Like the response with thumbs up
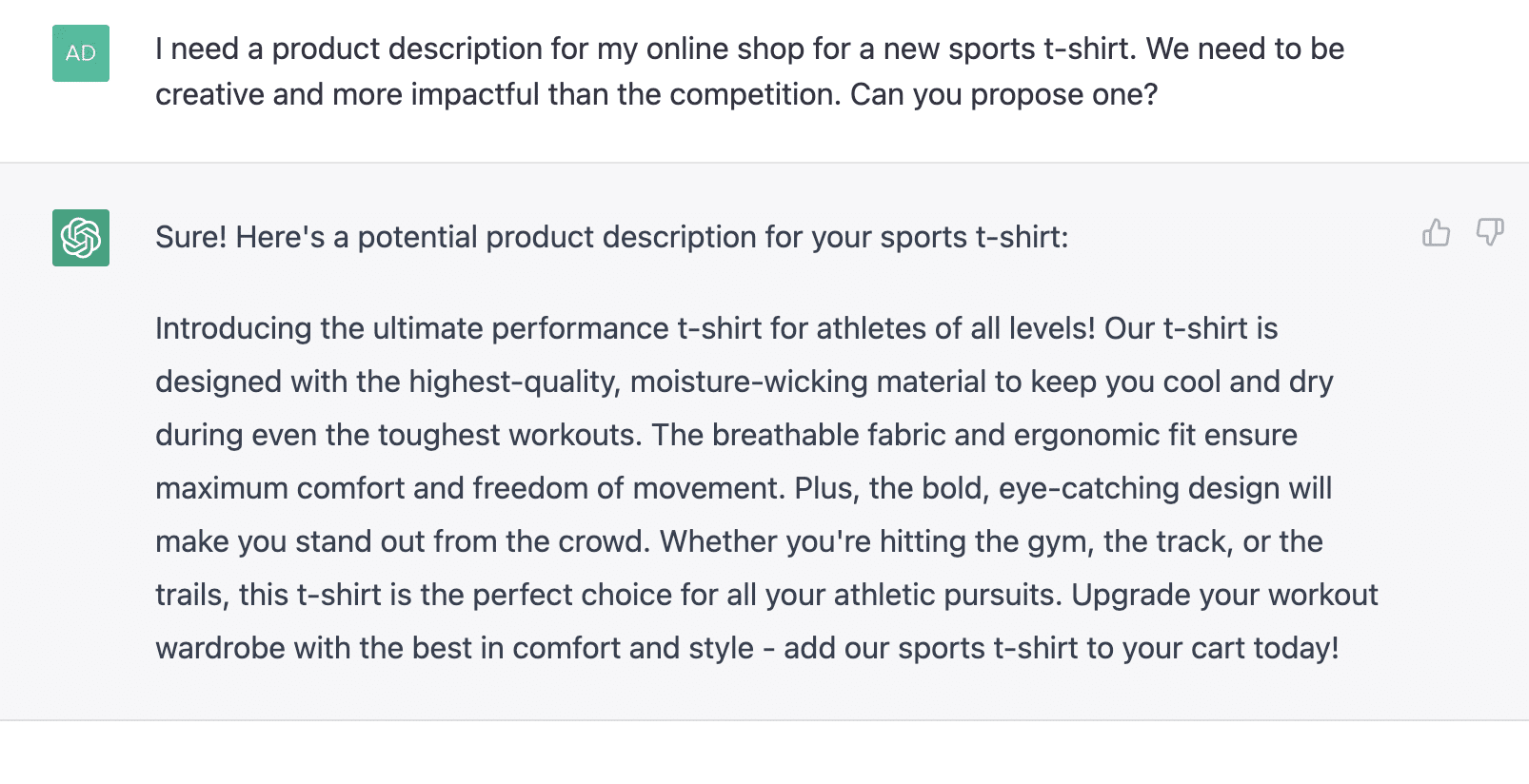Viewport: 1529px width, 784px height. (1436, 232)
